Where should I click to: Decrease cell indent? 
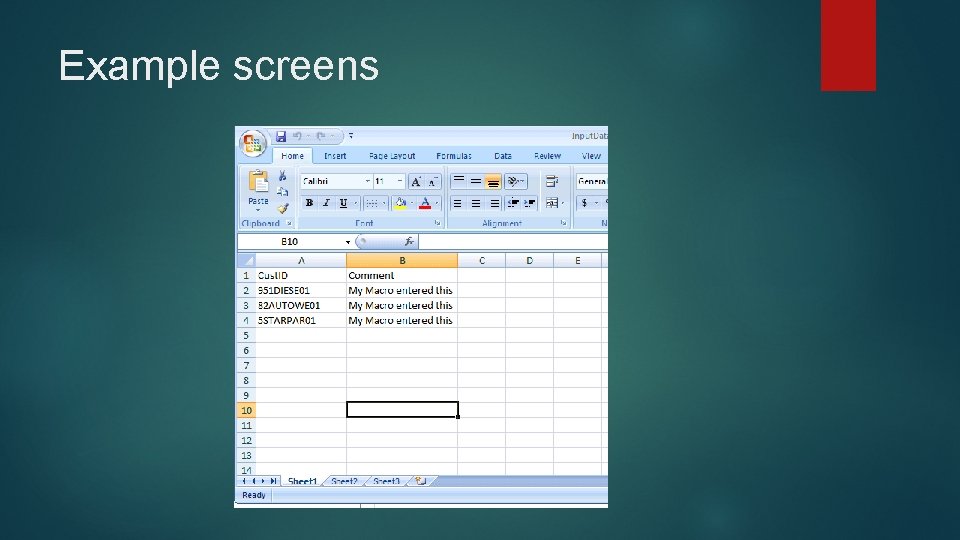[x=513, y=203]
